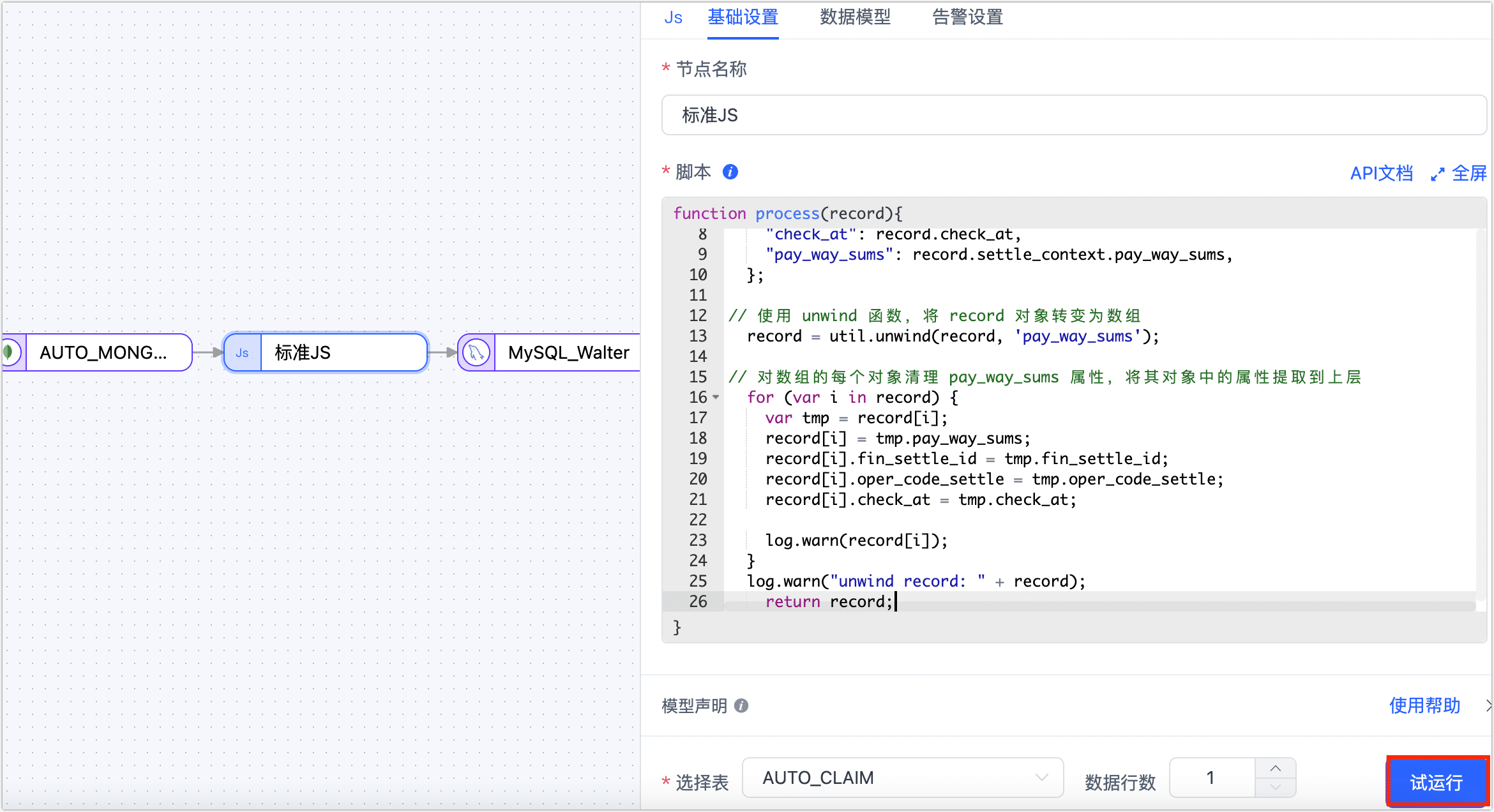Switch to the 告警设置 tab
Image resolution: width=1494 pixels, height=812 pixels.
point(967,17)
